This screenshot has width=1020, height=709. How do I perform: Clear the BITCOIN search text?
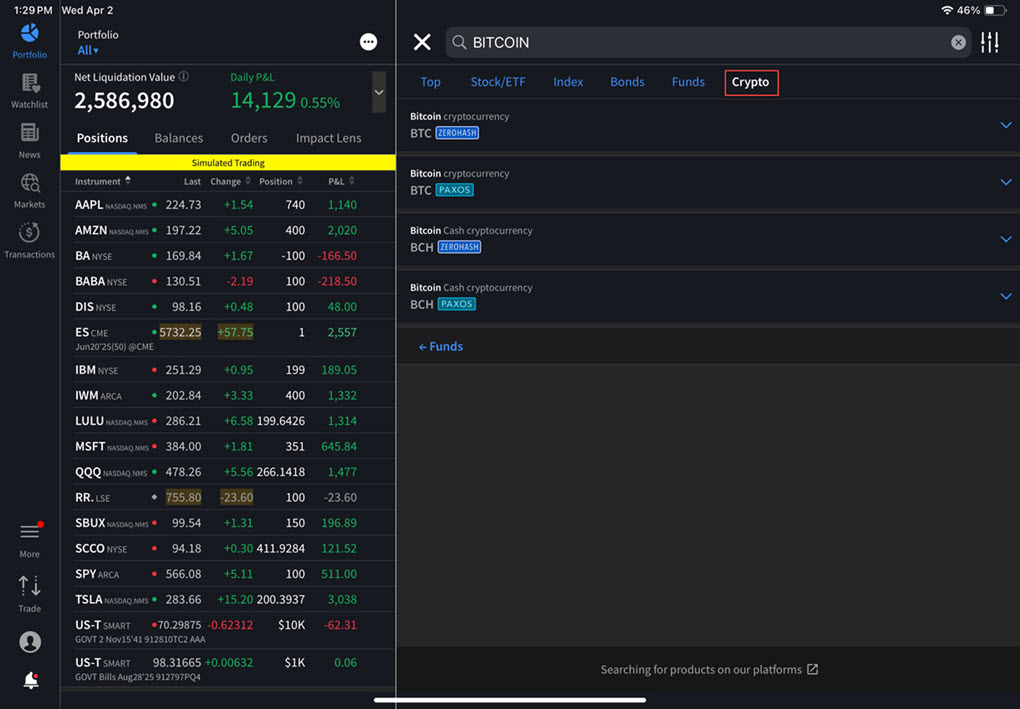[958, 42]
